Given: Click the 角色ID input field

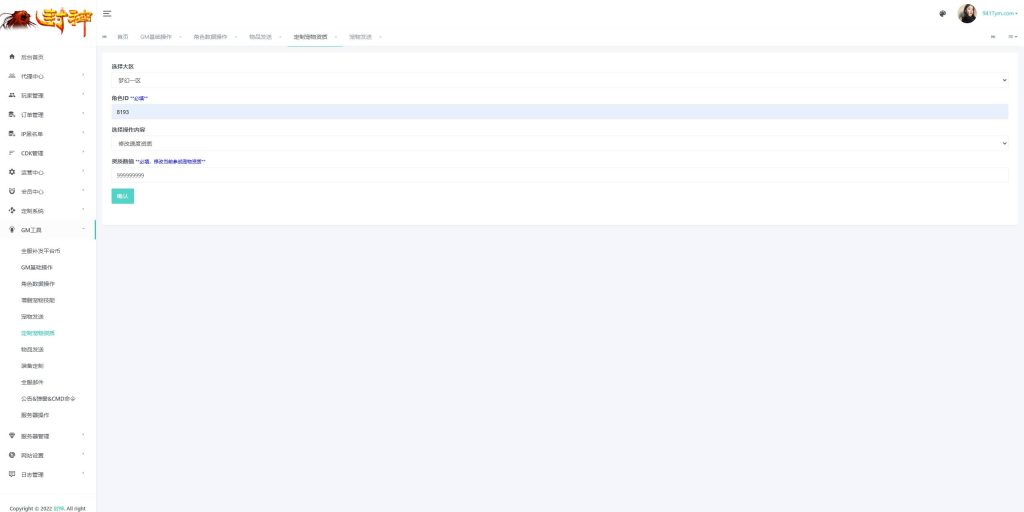Looking at the screenshot, I should click(x=559, y=112).
